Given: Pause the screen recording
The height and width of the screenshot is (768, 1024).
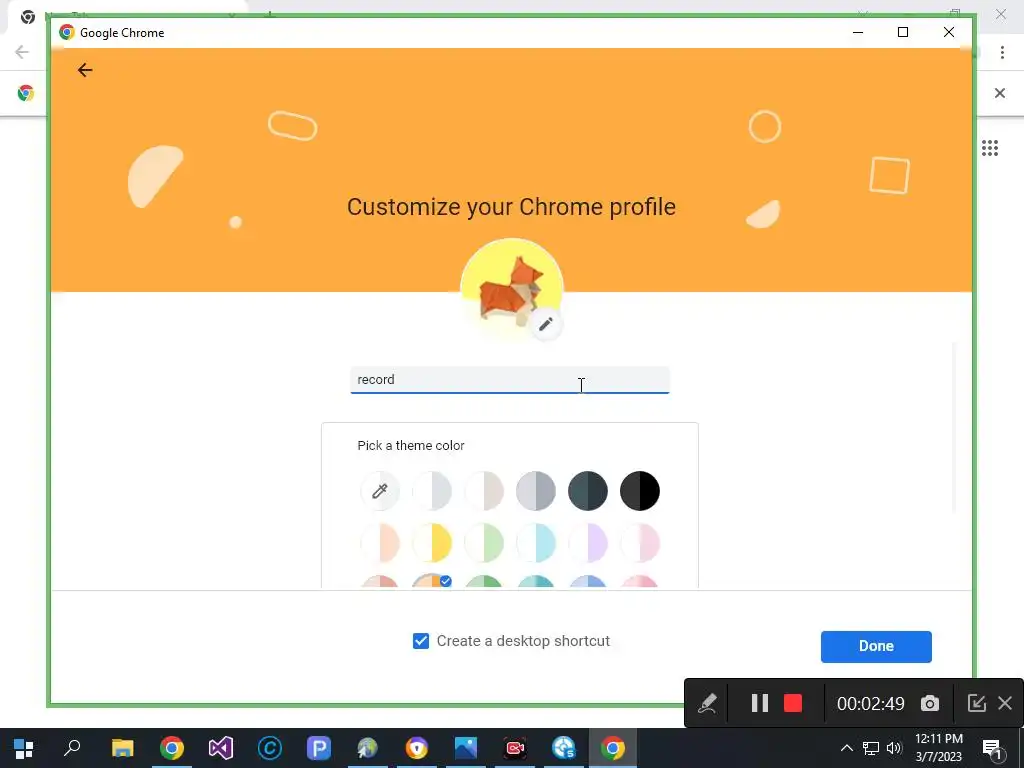Looking at the screenshot, I should [x=760, y=703].
